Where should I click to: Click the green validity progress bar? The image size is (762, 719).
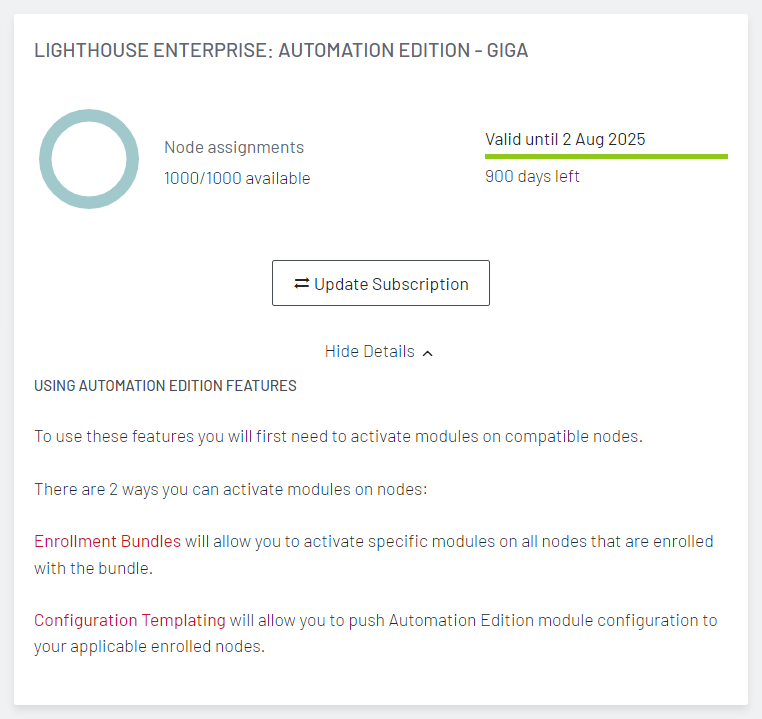tap(606, 156)
